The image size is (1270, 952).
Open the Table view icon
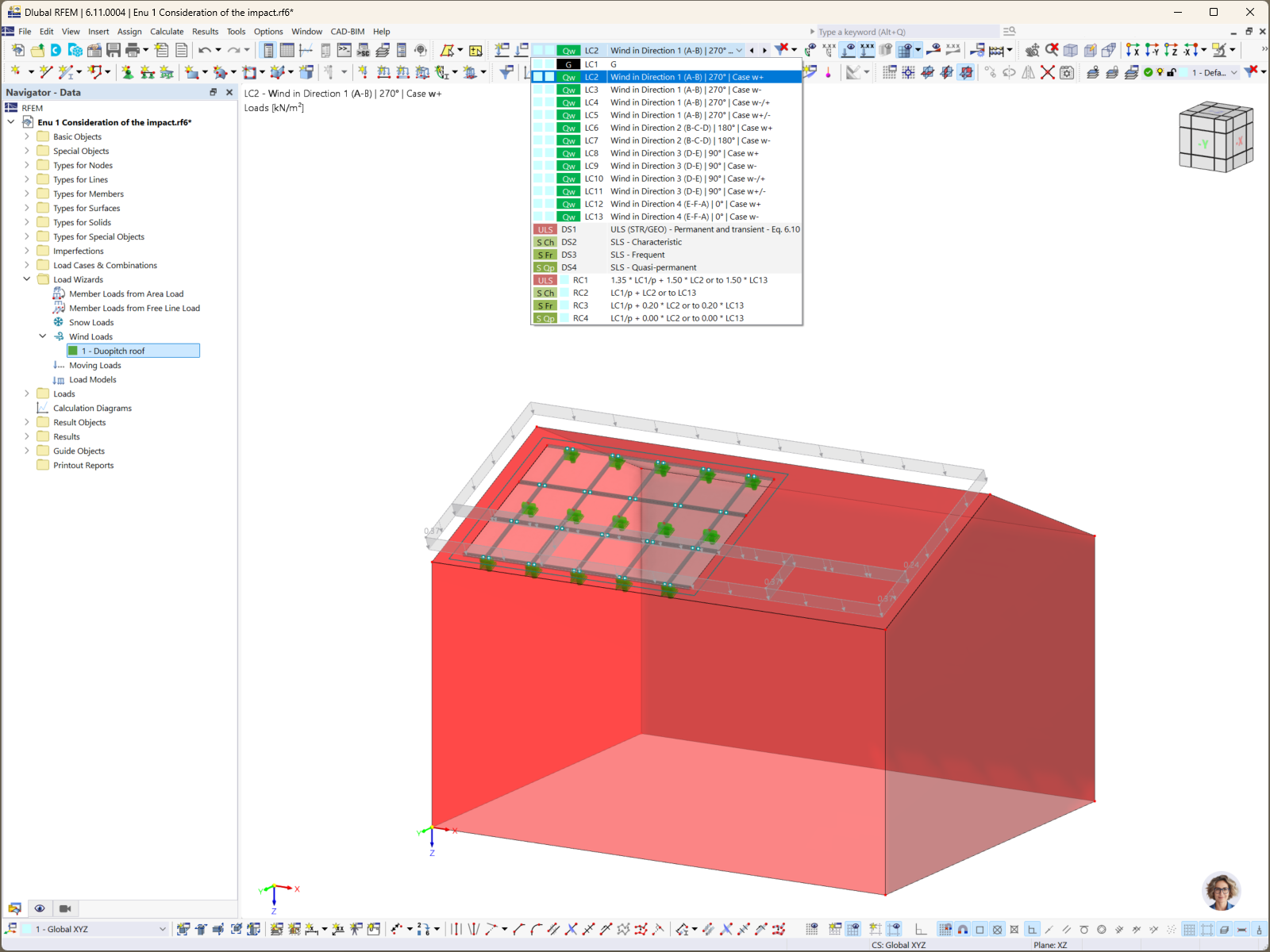pyautogui.click(x=286, y=50)
